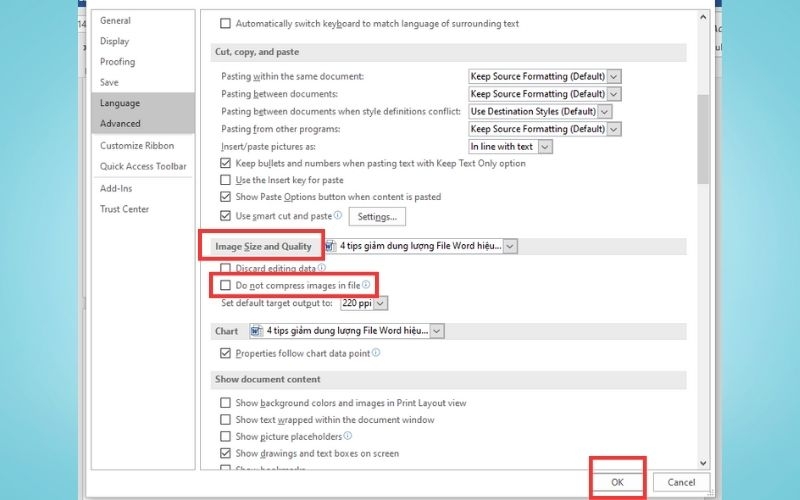The height and width of the screenshot is (500, 800).
Task: Enable Show picture placeholders checkbox
Action: (x=225, y=437)
